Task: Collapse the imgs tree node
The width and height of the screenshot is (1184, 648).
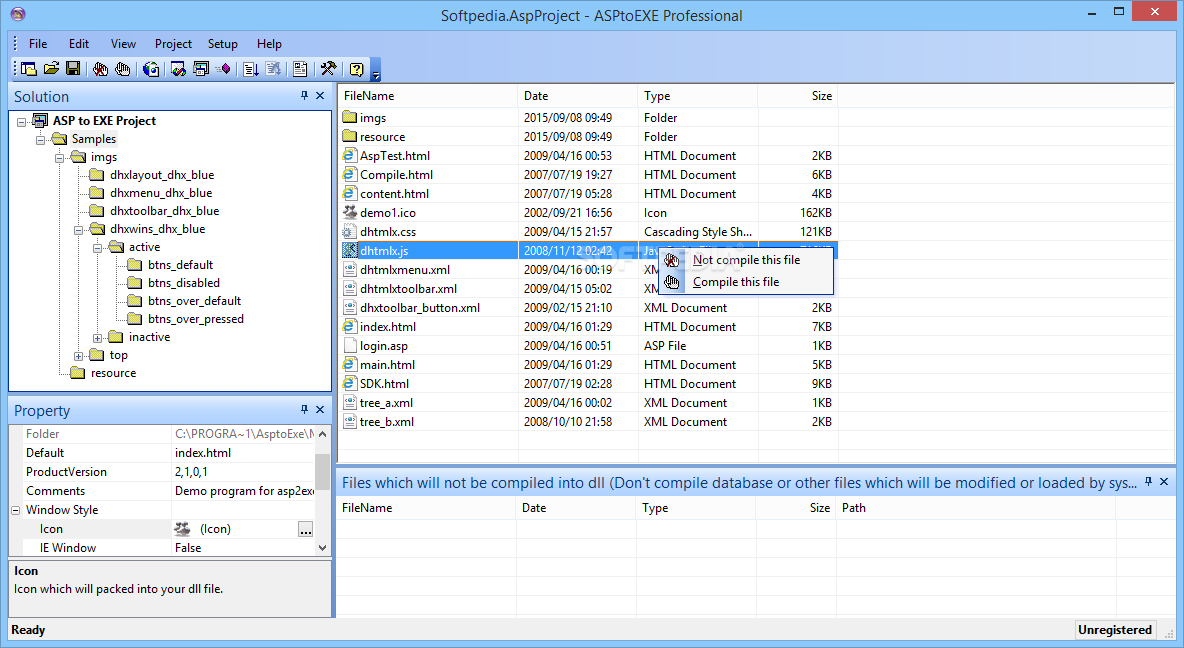Action: (60, 157)
